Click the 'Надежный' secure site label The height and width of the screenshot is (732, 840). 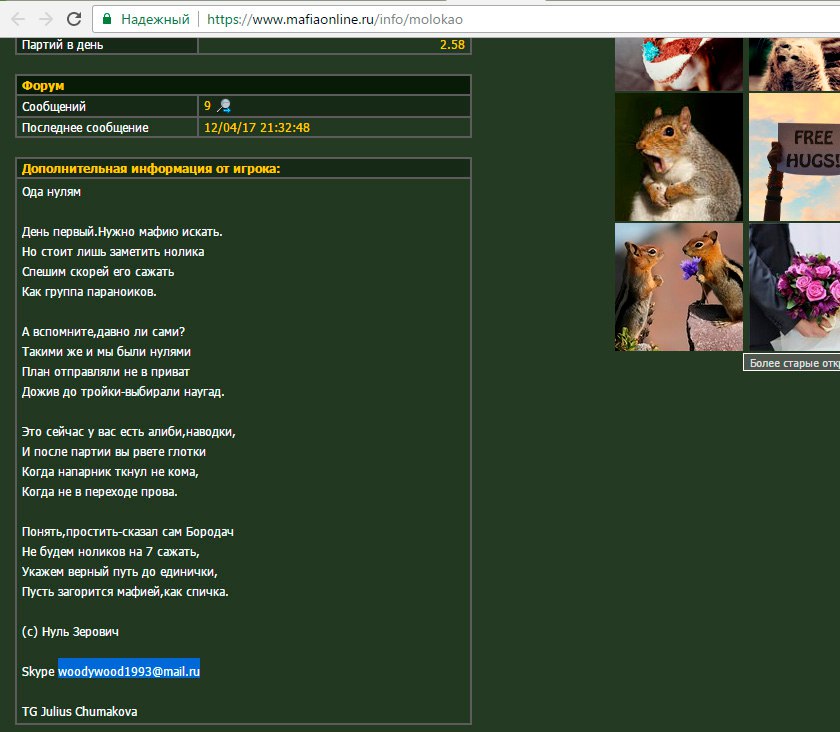coord(154,19)
